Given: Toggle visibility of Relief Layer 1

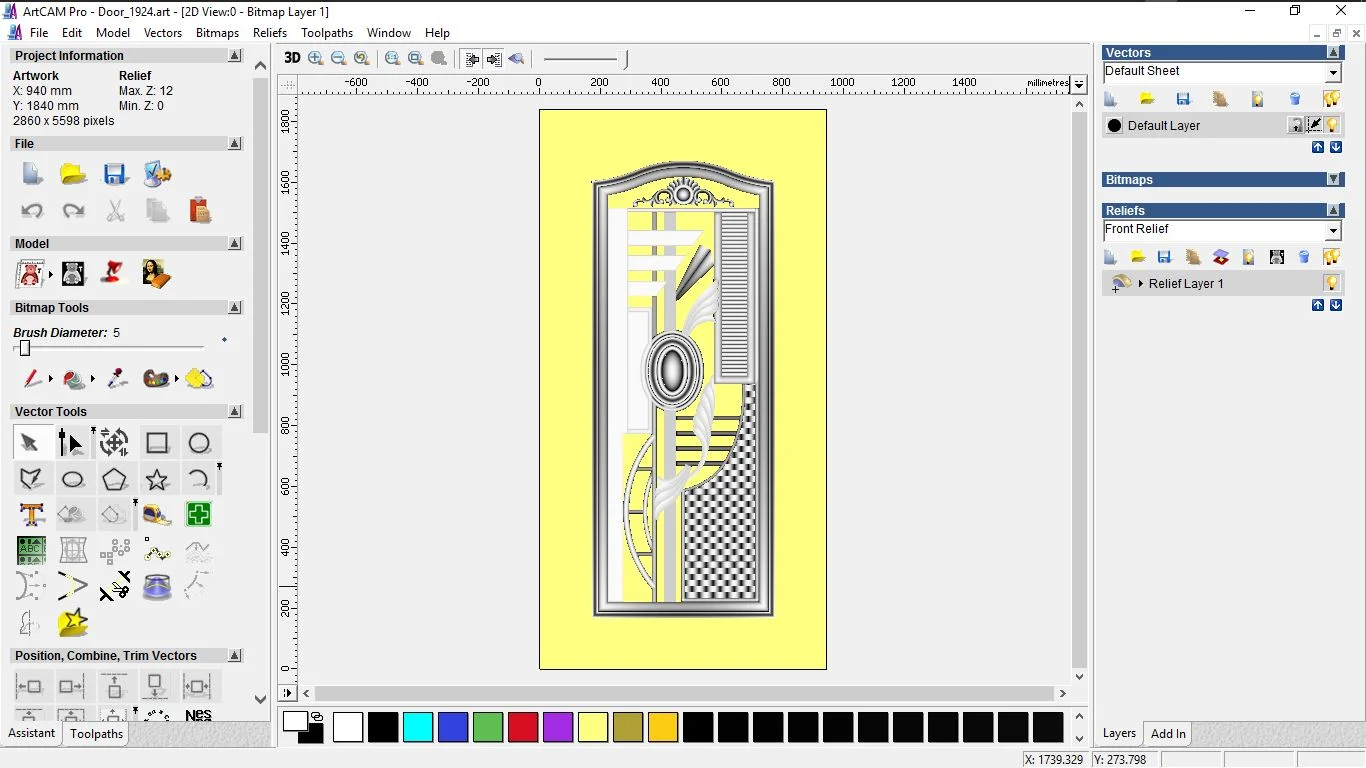Looking at the screenshot, I should tap(1332, 283).
